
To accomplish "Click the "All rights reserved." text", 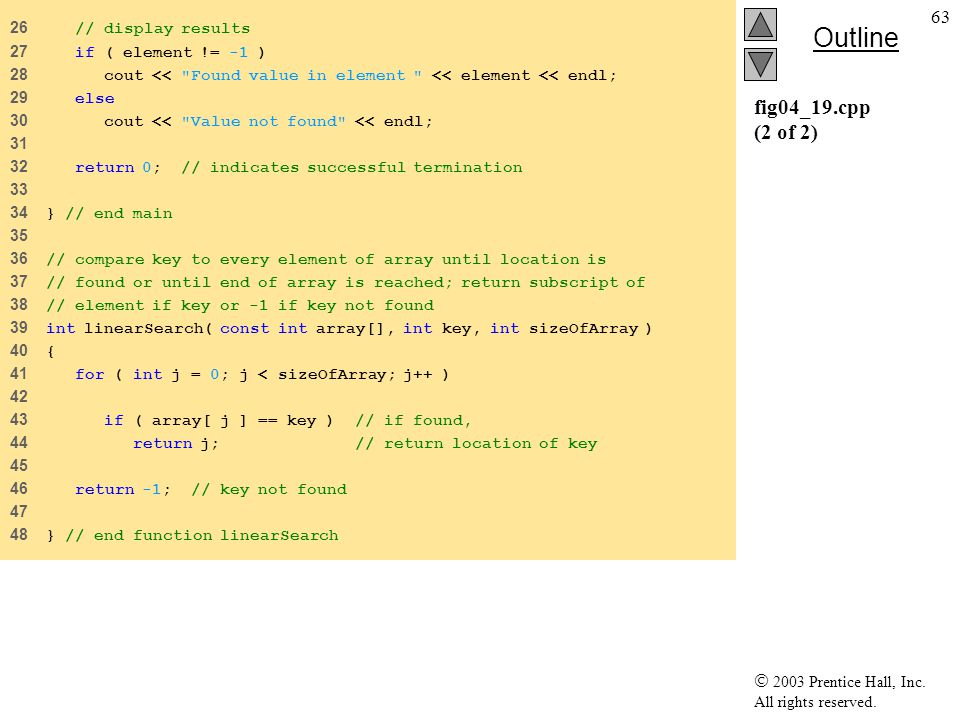I will [x=815, y=702].
